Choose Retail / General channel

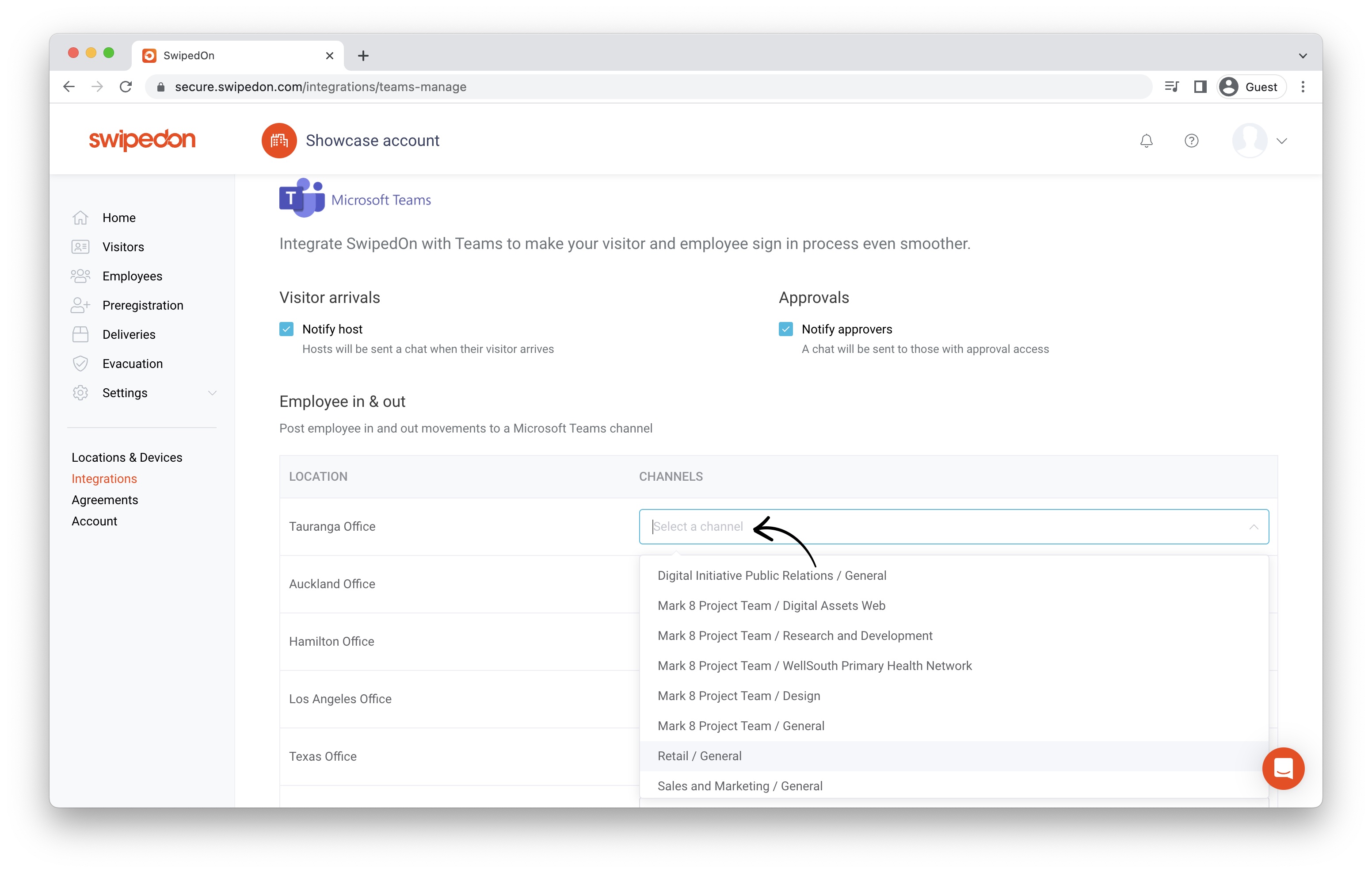pos(954,756)
